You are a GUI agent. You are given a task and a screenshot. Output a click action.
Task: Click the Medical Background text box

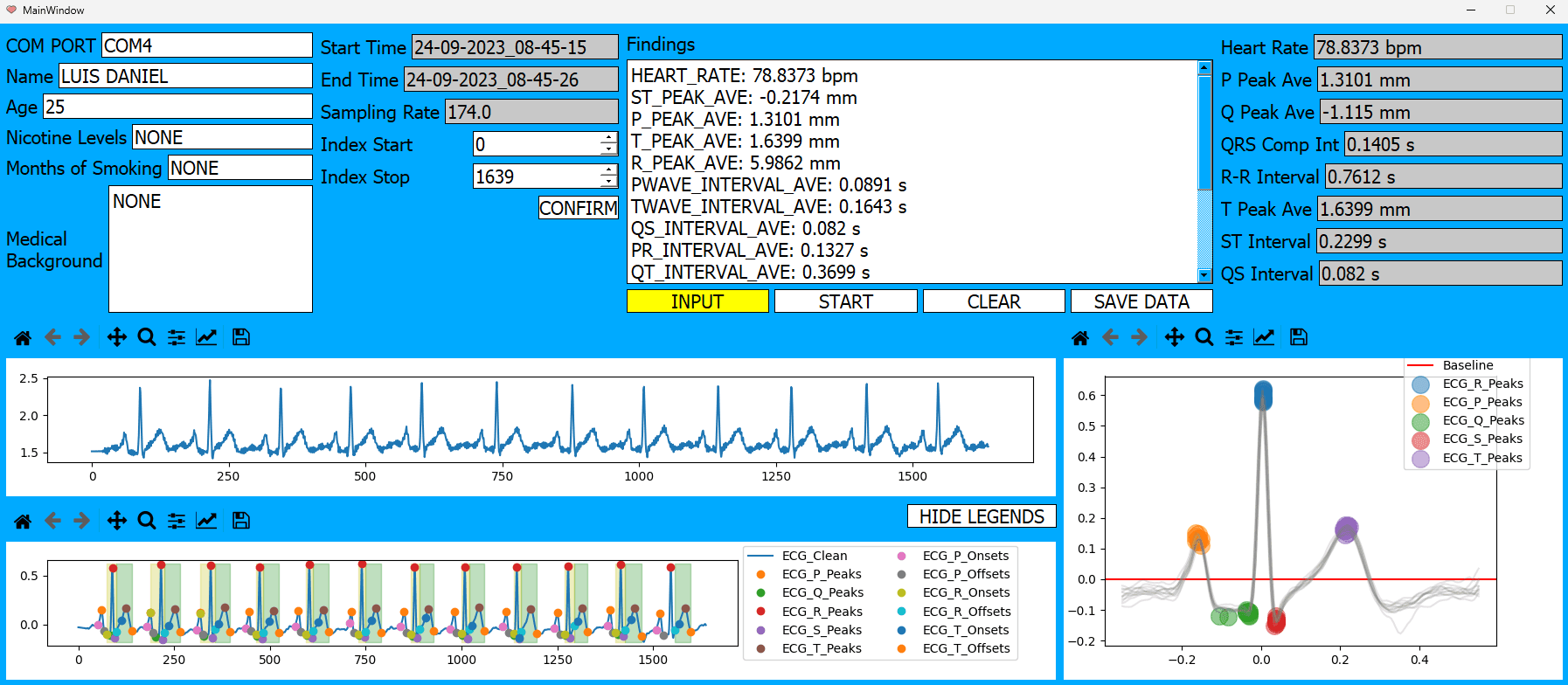[210, 249]
